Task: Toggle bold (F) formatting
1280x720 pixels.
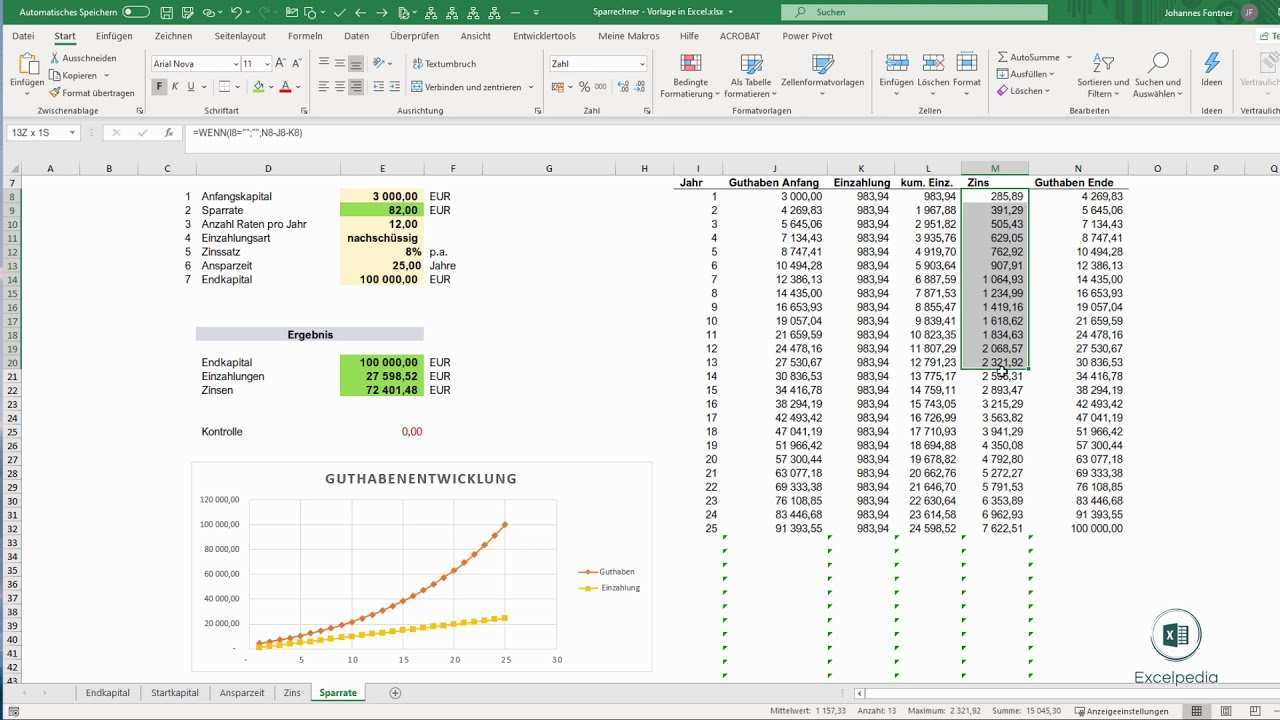Action: pos(159,87)
